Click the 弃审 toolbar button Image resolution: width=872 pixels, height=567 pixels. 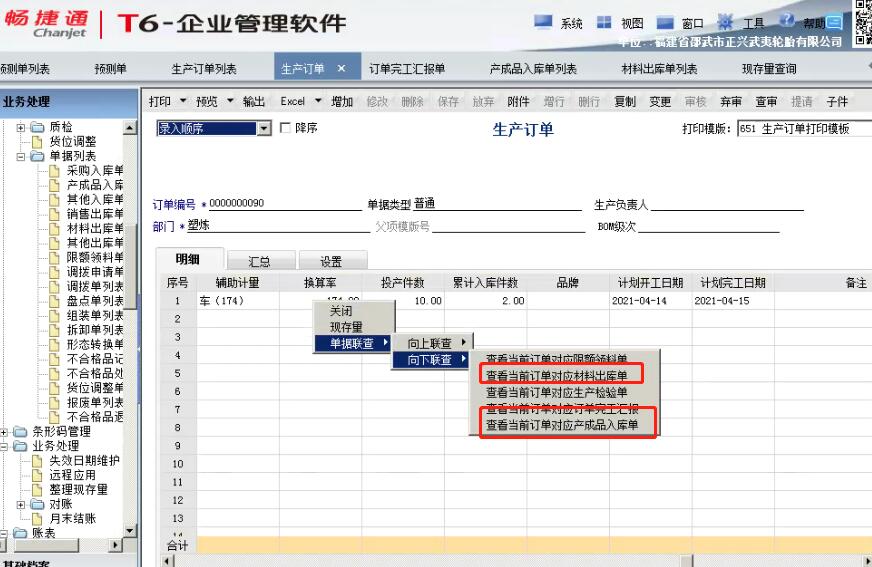coord(731,101)
